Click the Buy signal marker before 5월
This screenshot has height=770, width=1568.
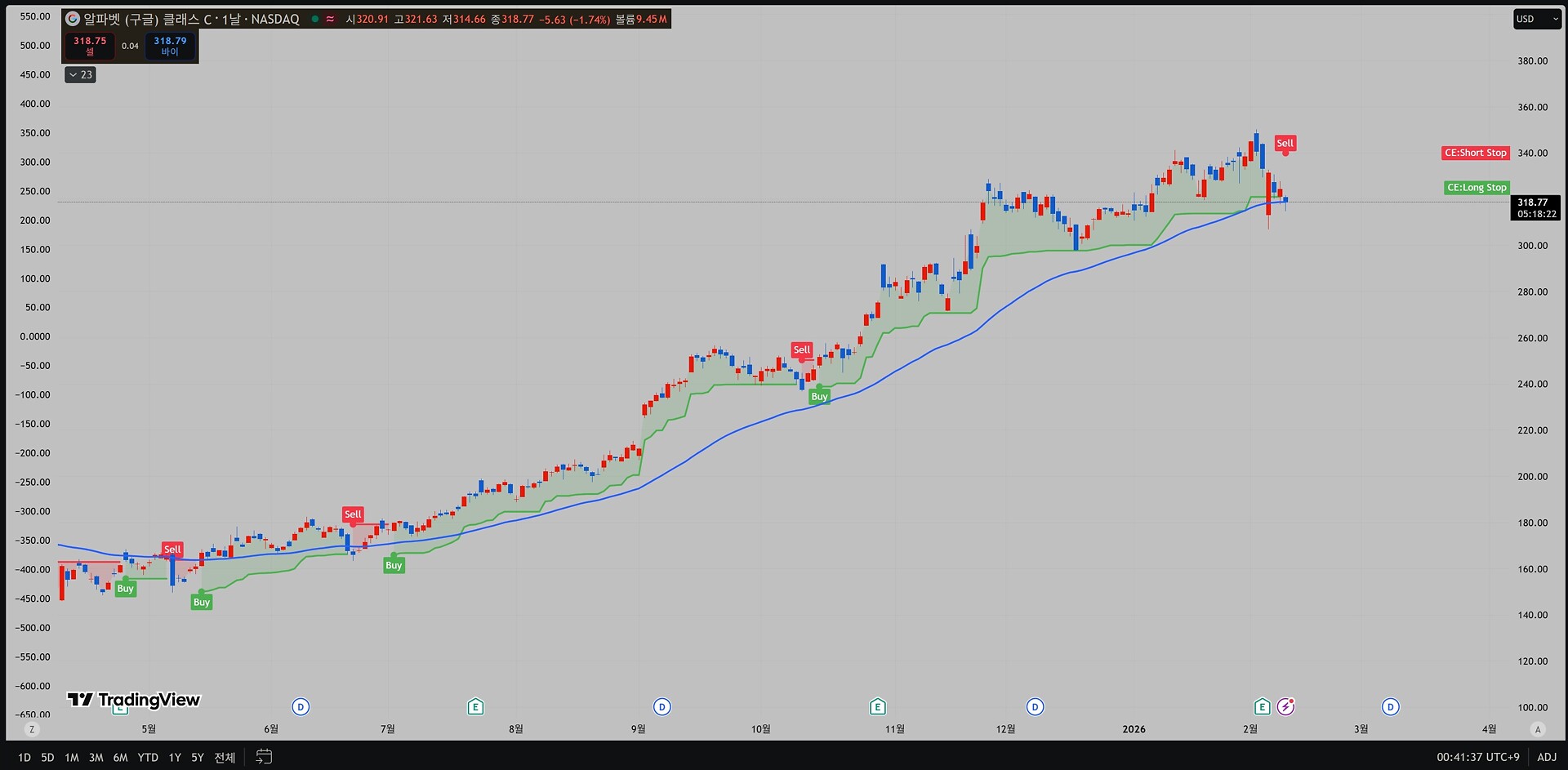tap(125, 588)
